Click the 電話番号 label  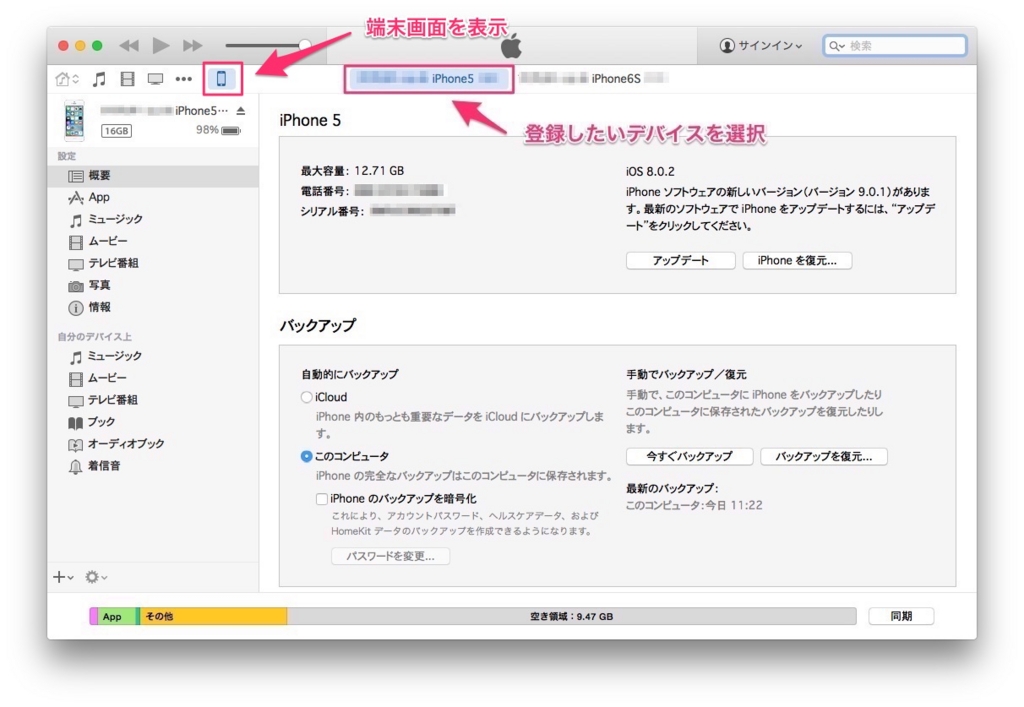[325, 191]
